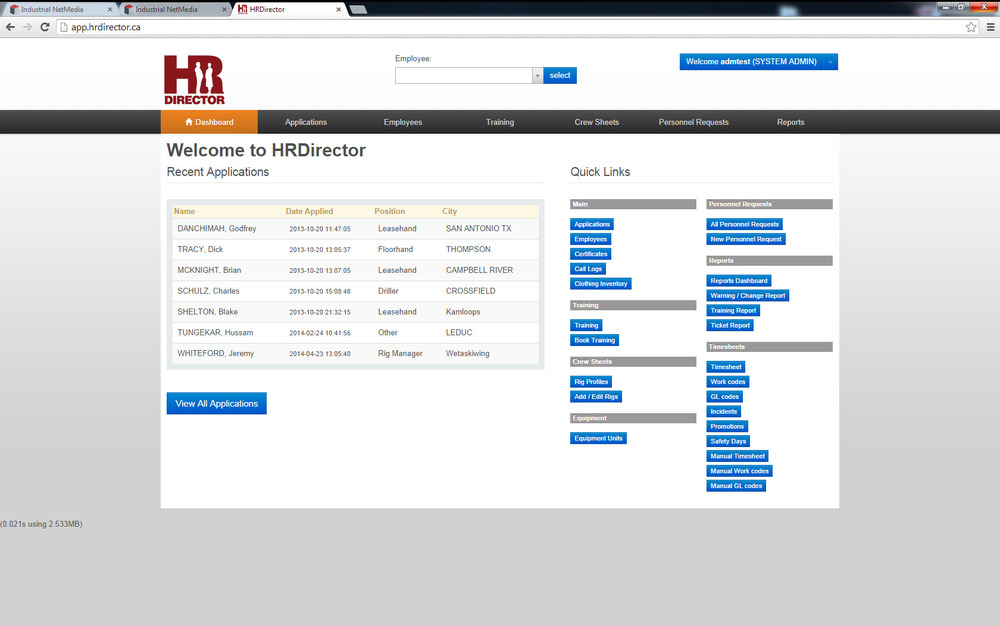Open the Call Logs quick link

588,268
